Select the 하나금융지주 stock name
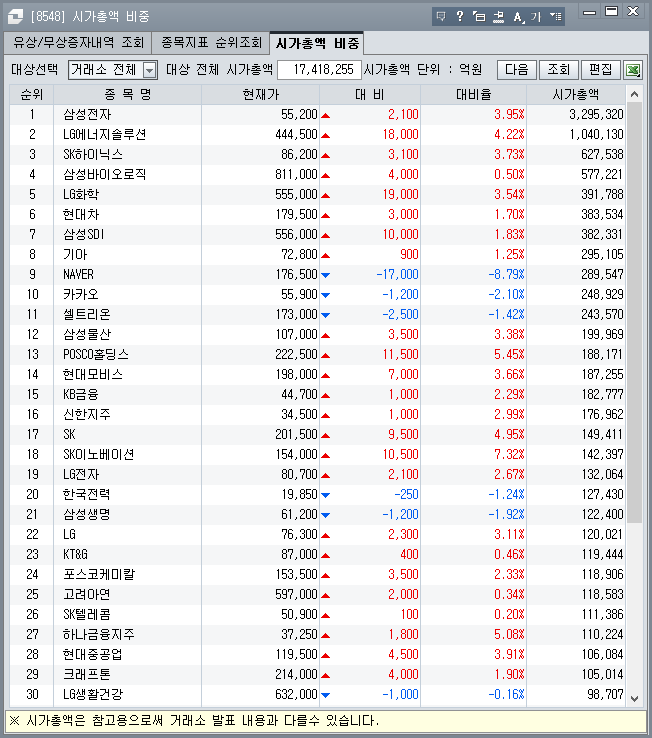The height and width of the screenshot is (738, 652). (x=99, y=634)
